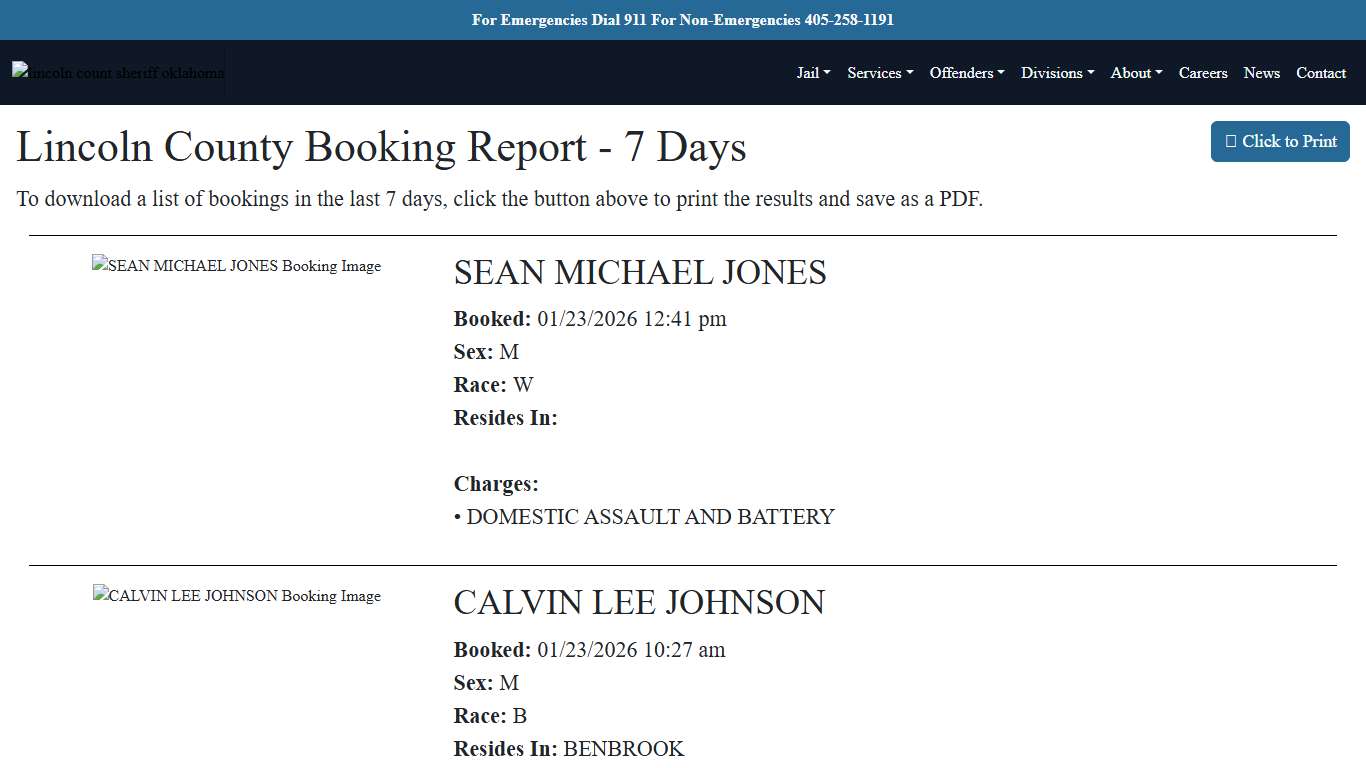Select the Careers menu item

[1203, 72]
